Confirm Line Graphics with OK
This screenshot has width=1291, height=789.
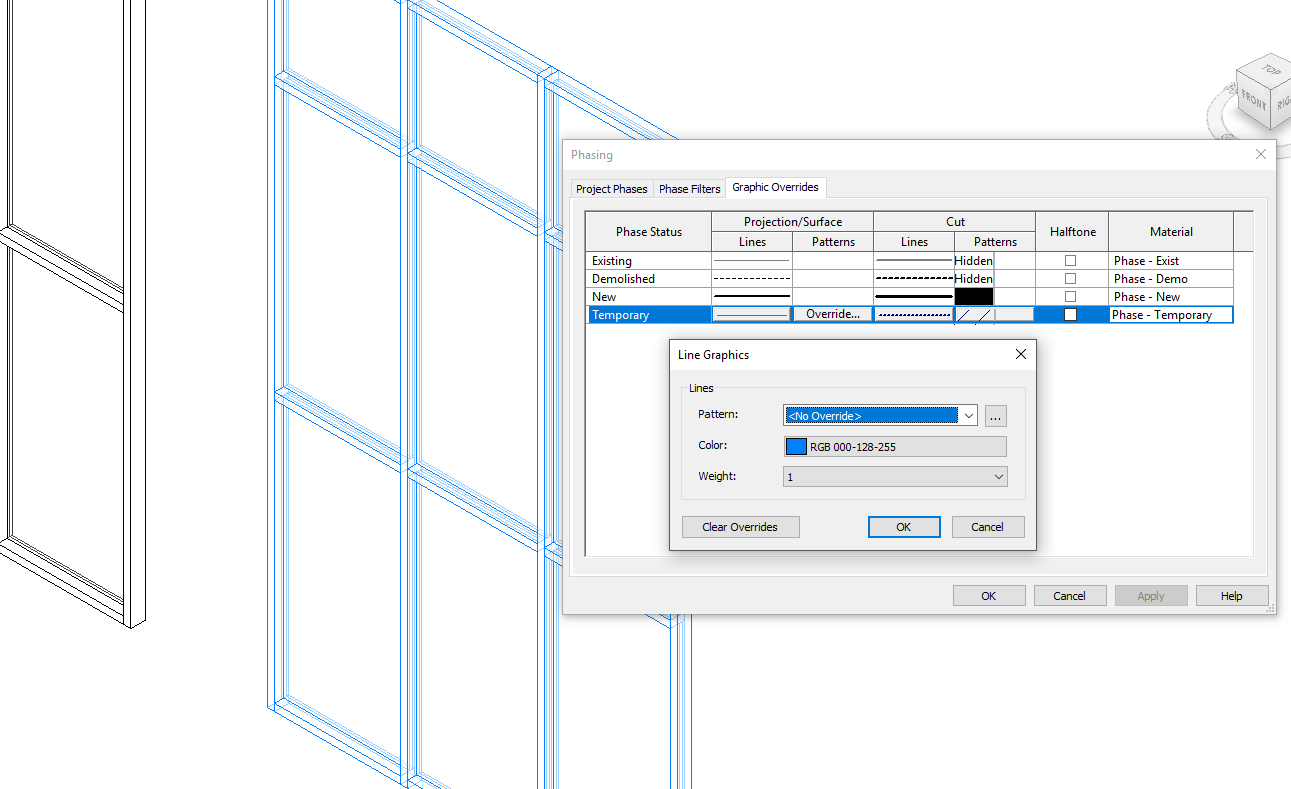tap(904, 527)
